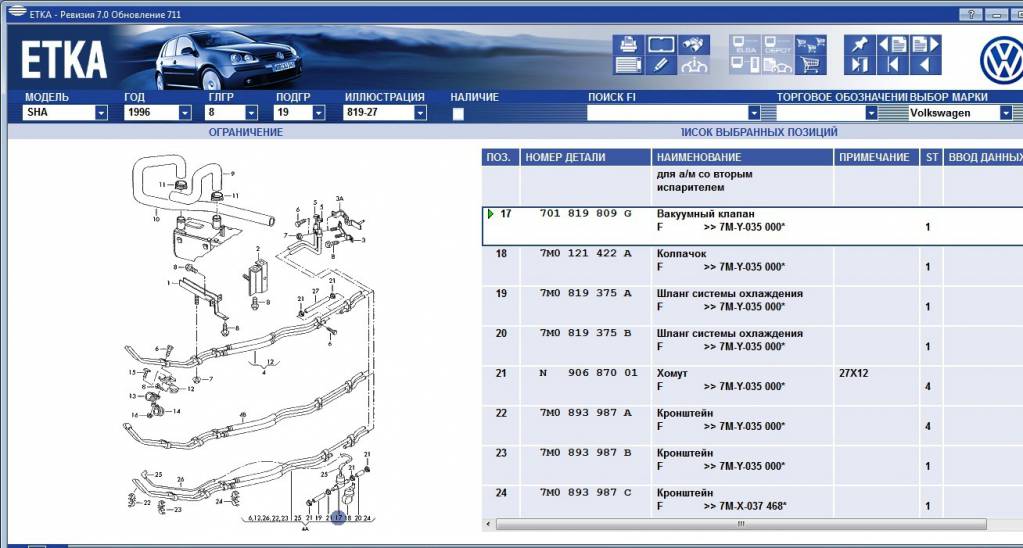Click the printer icon in the toolbar

coord(628,44)
